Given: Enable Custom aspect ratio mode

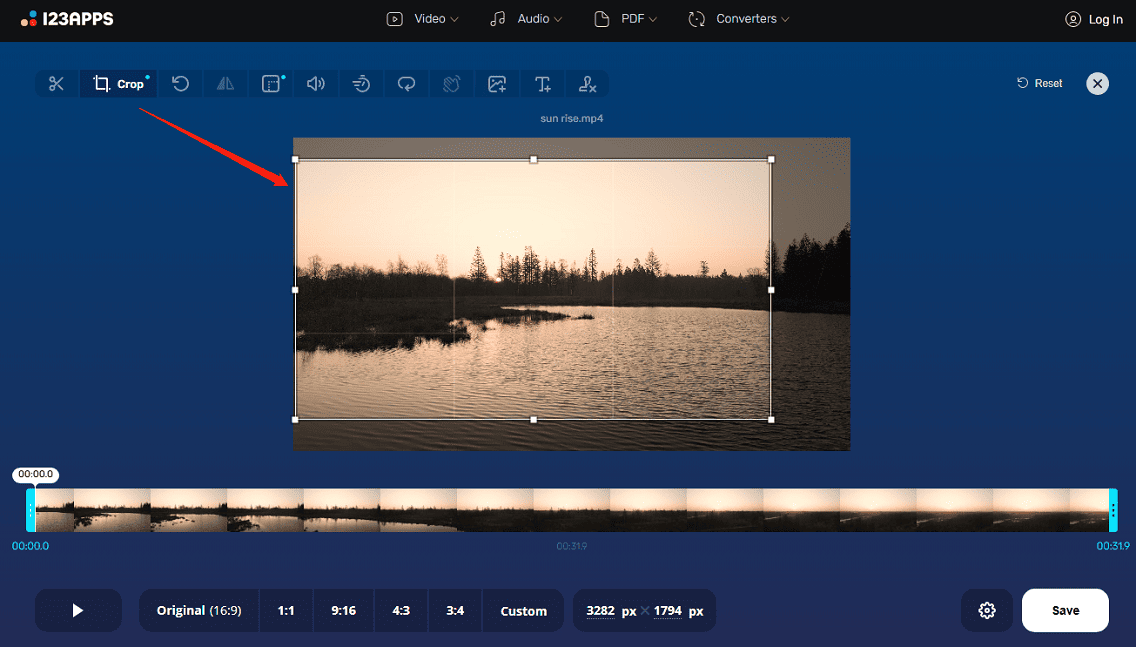Looking at the screenshot, I should click(x=523, y=610).
